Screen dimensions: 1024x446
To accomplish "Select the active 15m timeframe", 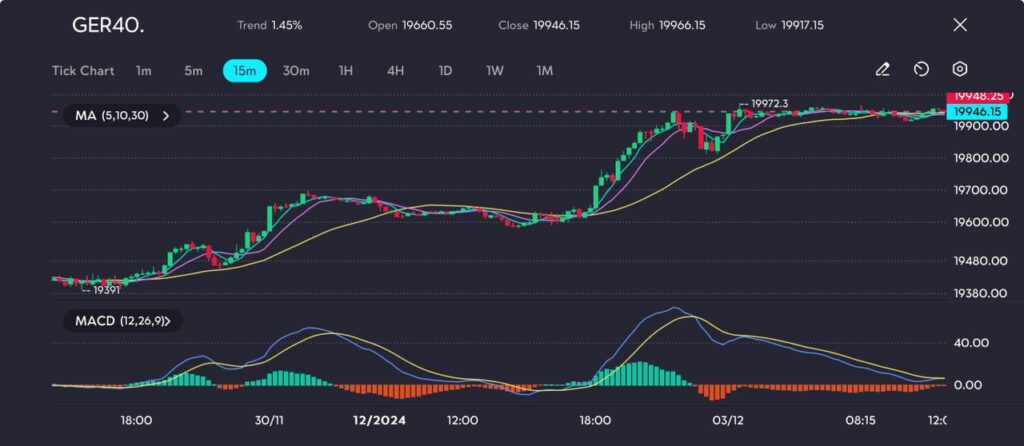I will pos(244,71).
